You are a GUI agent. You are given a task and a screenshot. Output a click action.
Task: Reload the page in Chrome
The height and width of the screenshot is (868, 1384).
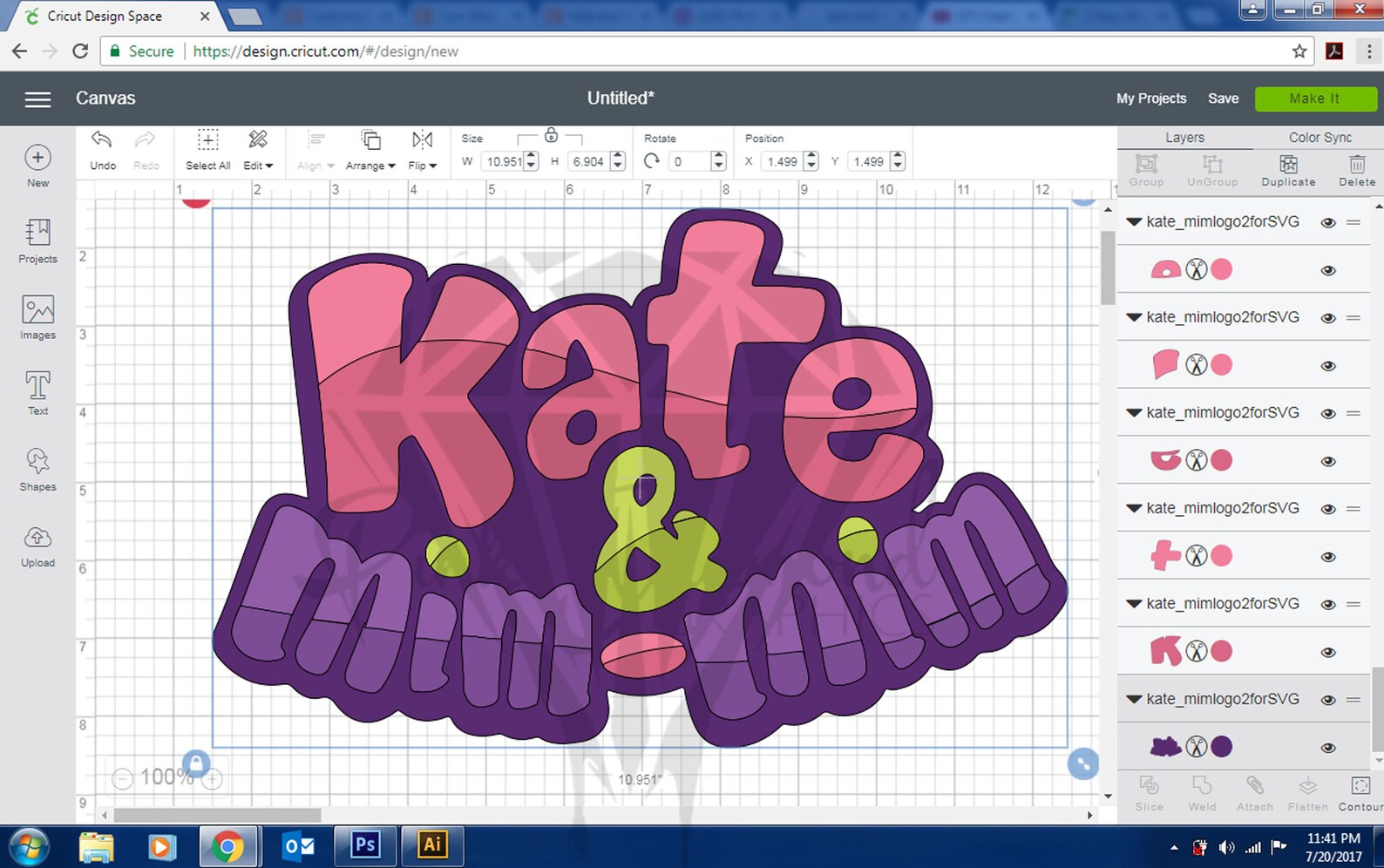point(80,51)
